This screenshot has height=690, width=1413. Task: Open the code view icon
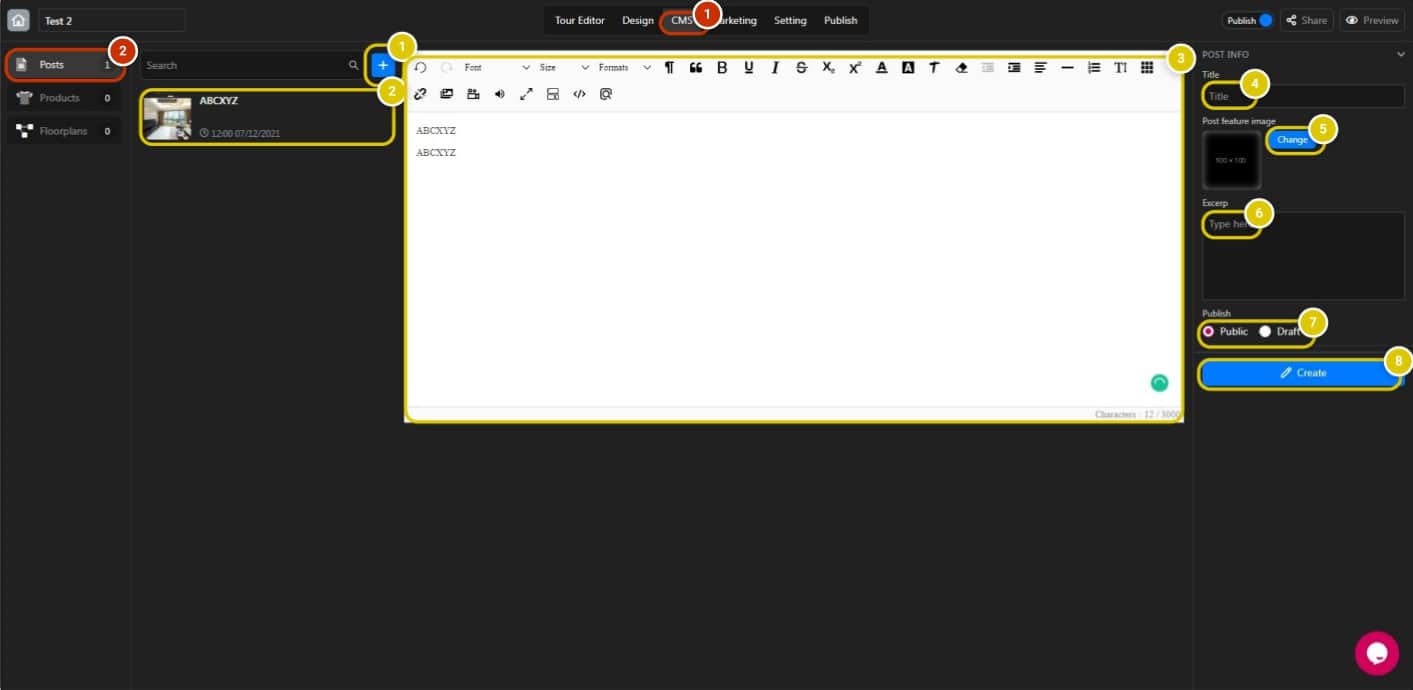579,94
